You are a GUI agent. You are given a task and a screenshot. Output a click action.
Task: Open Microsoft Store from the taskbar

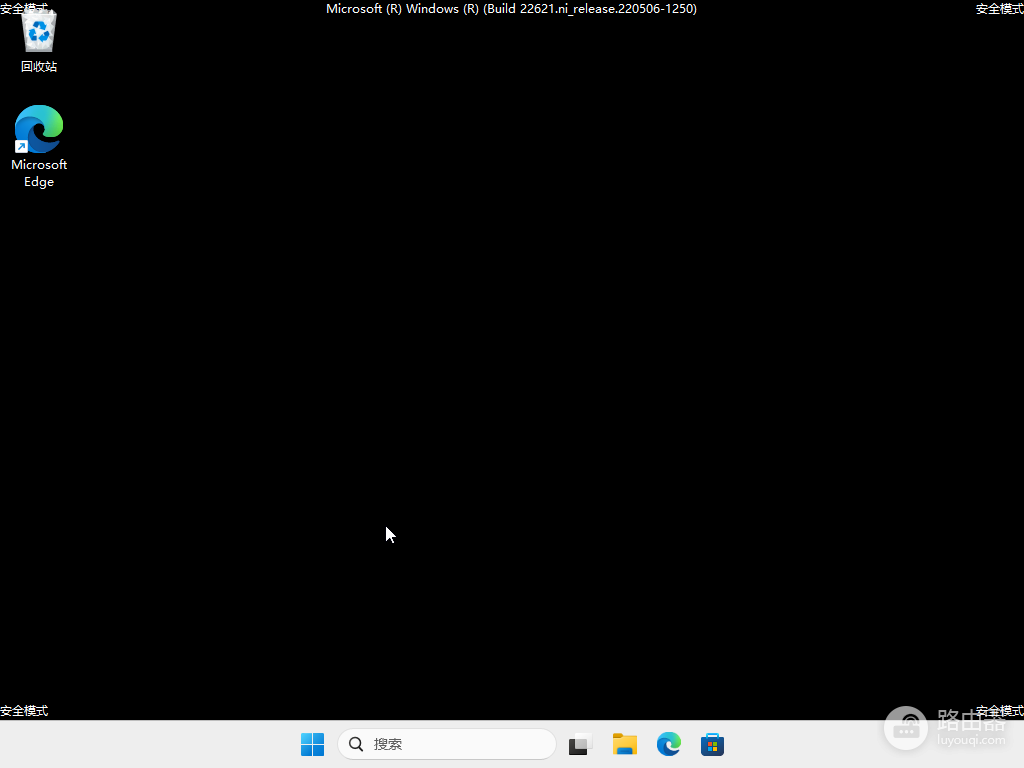(712, 744)
